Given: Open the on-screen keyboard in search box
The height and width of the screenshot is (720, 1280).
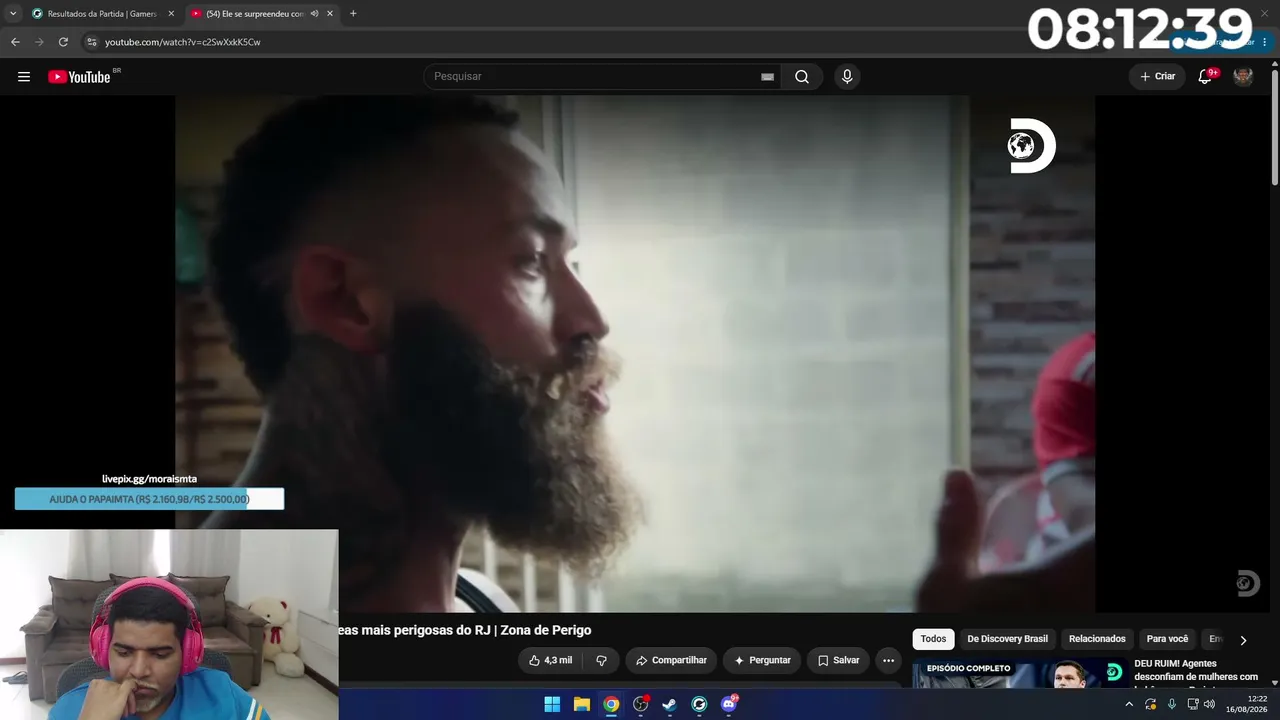Looking at the screenshot, I should tap(767, 77).
